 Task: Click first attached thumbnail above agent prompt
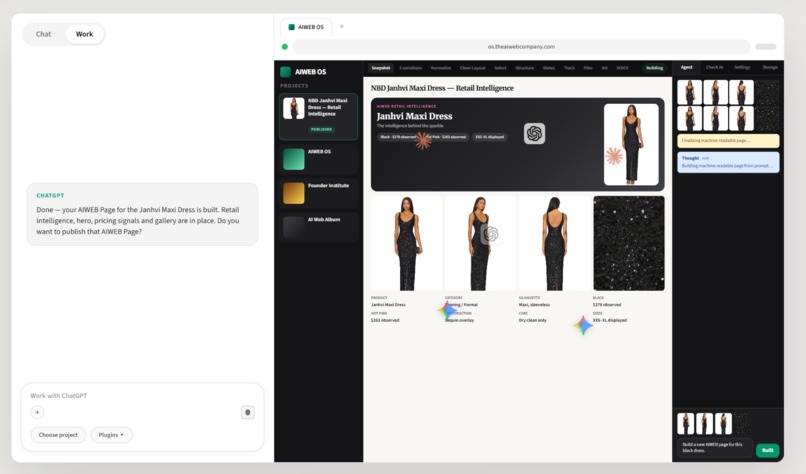[685, 424]
